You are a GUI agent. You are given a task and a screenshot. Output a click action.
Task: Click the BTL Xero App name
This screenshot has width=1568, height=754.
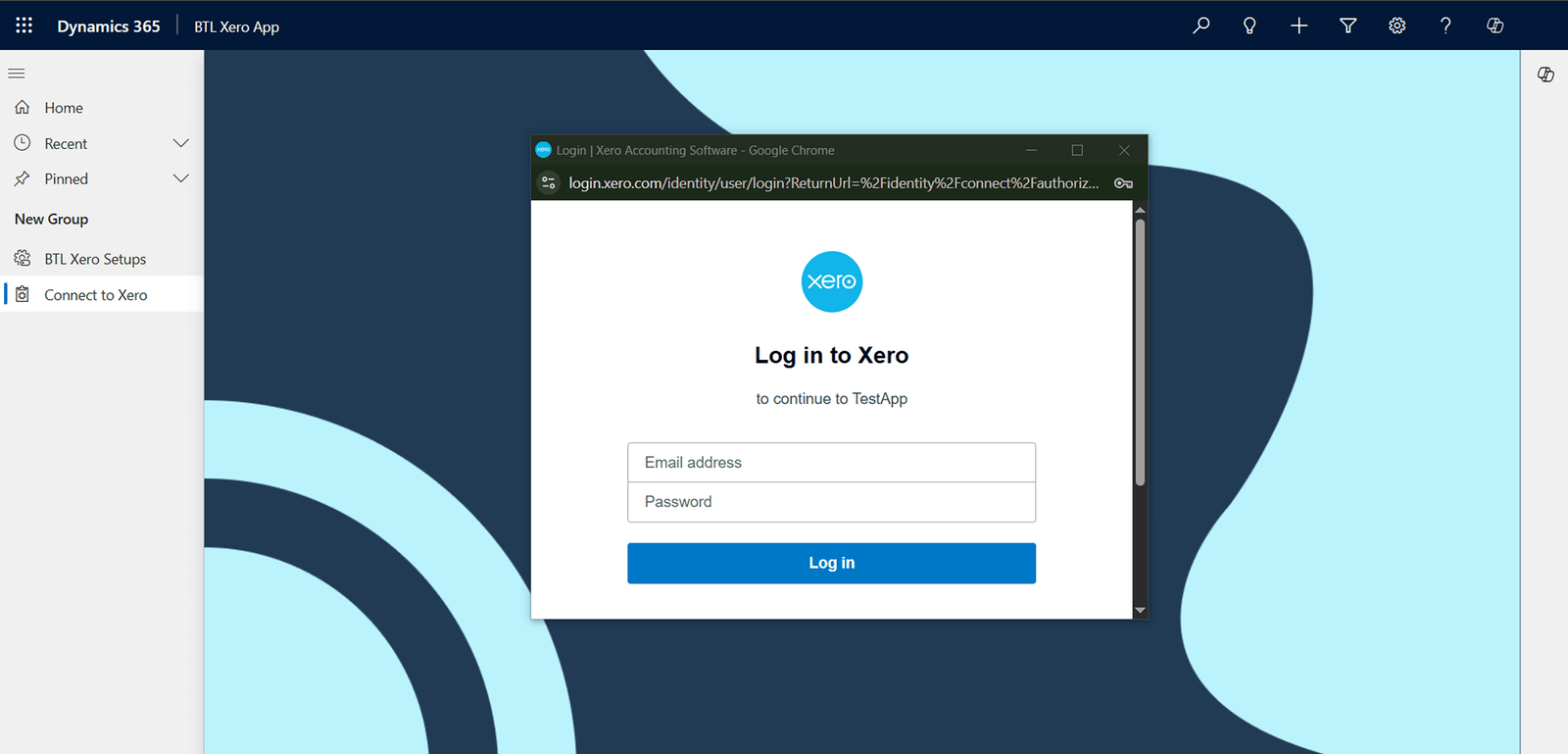coord(236,26)
